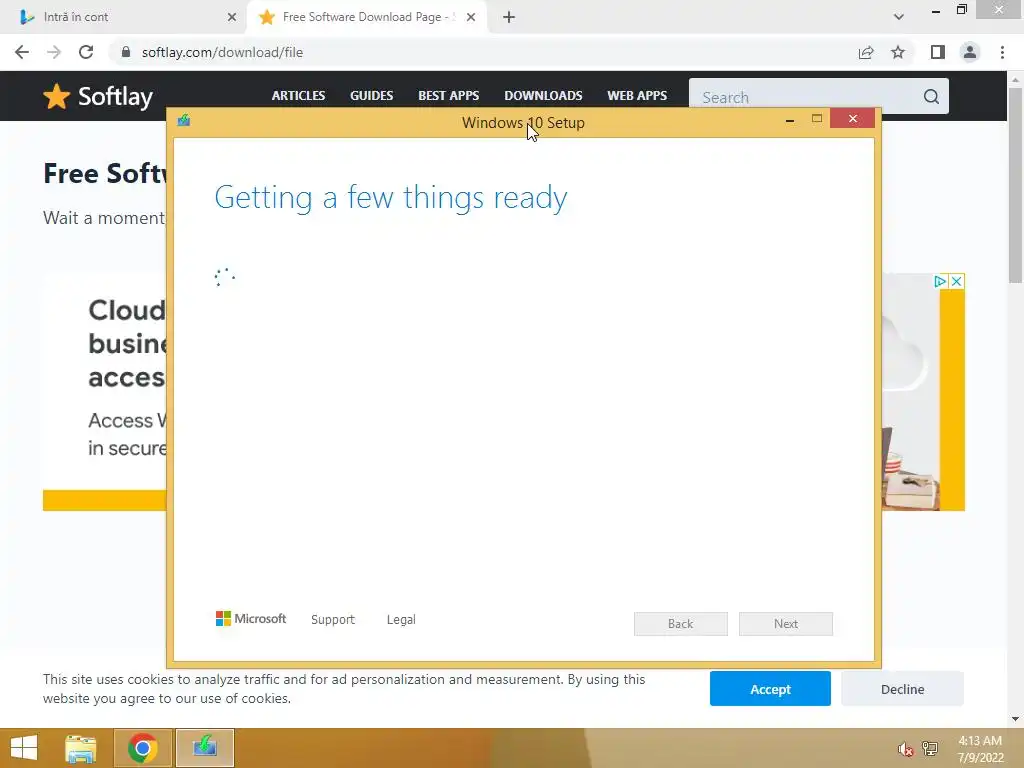
Task: Open a new browser tab
Action: 509,17
